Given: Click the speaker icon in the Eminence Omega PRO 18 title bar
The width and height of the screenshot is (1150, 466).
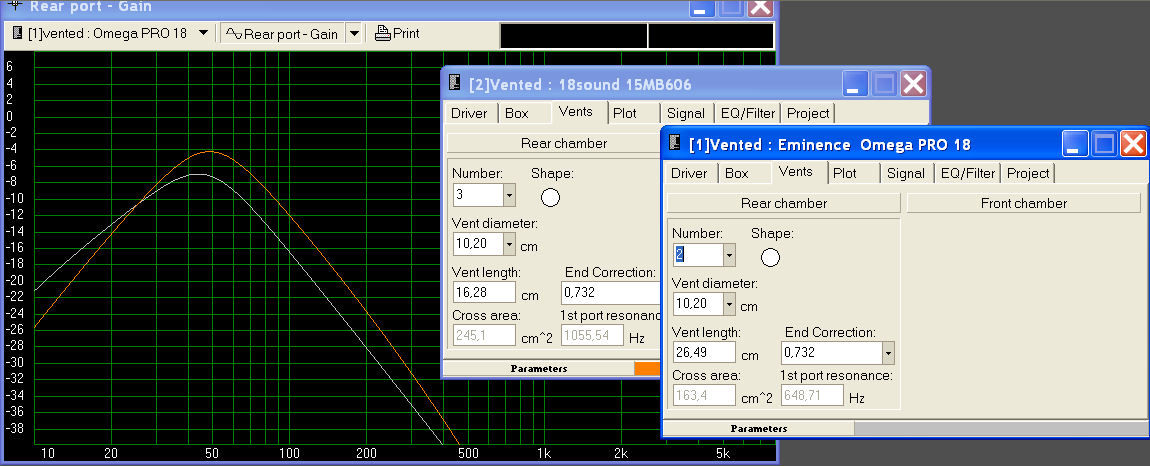Looking at the screenshot, I should (675, 143).
